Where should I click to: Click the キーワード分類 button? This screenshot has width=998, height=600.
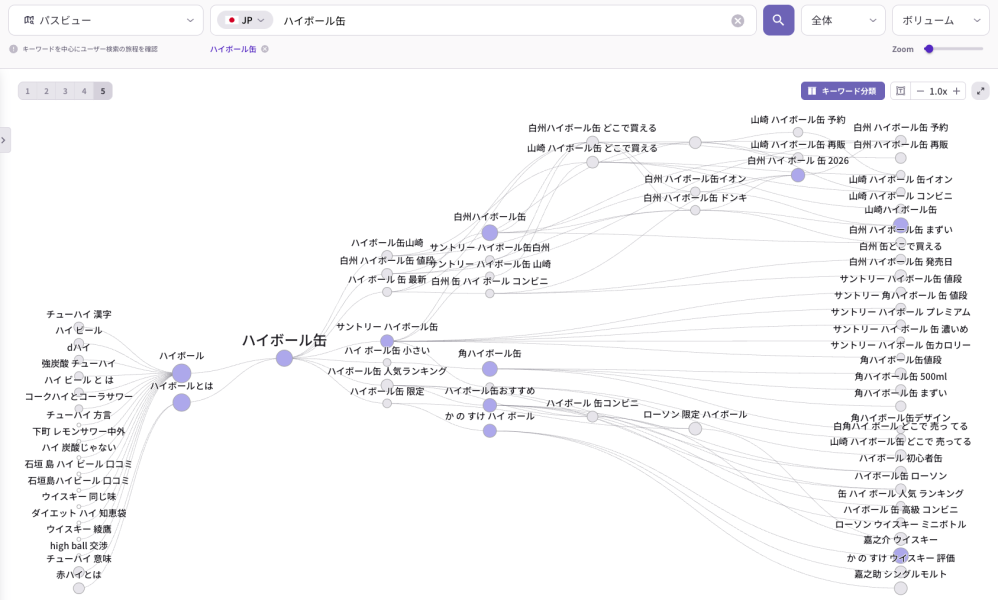coord(842,91)
